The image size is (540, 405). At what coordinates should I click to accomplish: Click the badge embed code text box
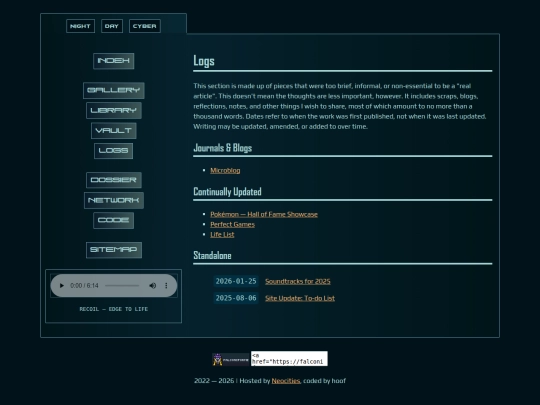point(289,359)
